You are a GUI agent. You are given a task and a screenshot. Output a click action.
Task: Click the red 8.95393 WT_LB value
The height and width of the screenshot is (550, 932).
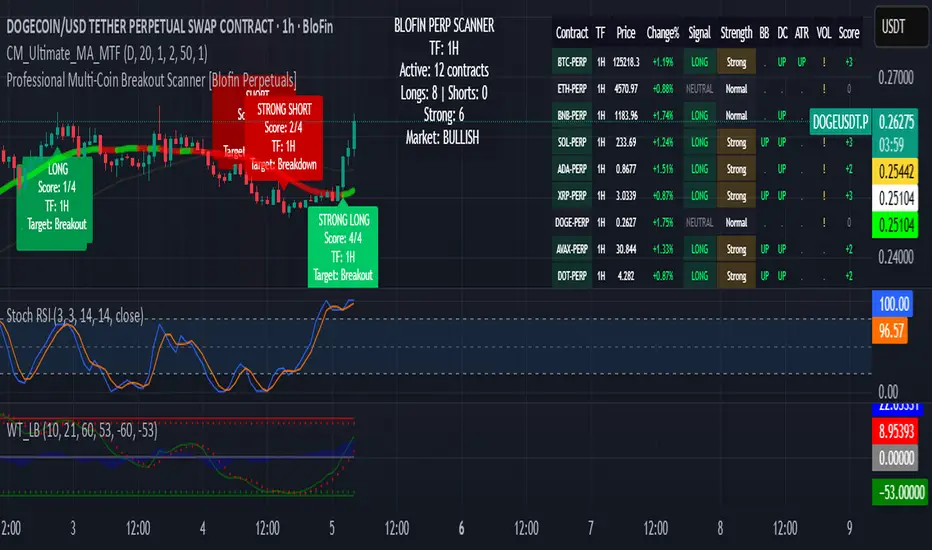click(x=895, y=430)
